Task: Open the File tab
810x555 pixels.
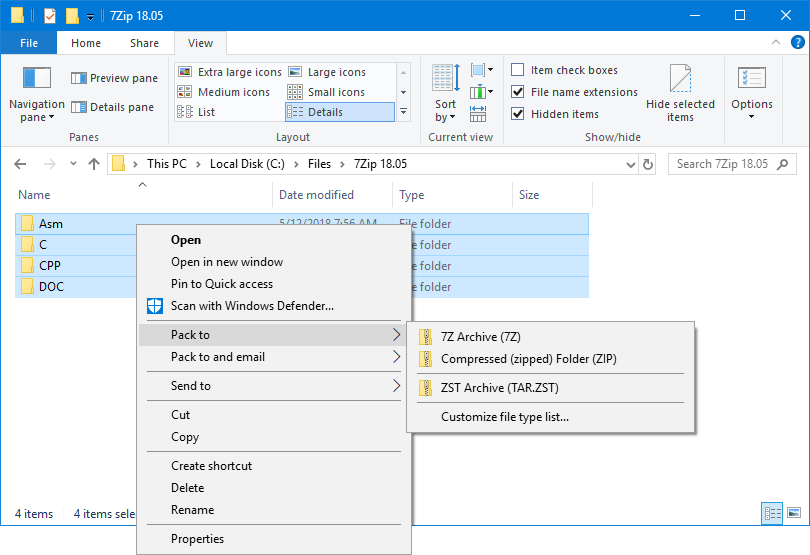Action: tap(29, 43)
